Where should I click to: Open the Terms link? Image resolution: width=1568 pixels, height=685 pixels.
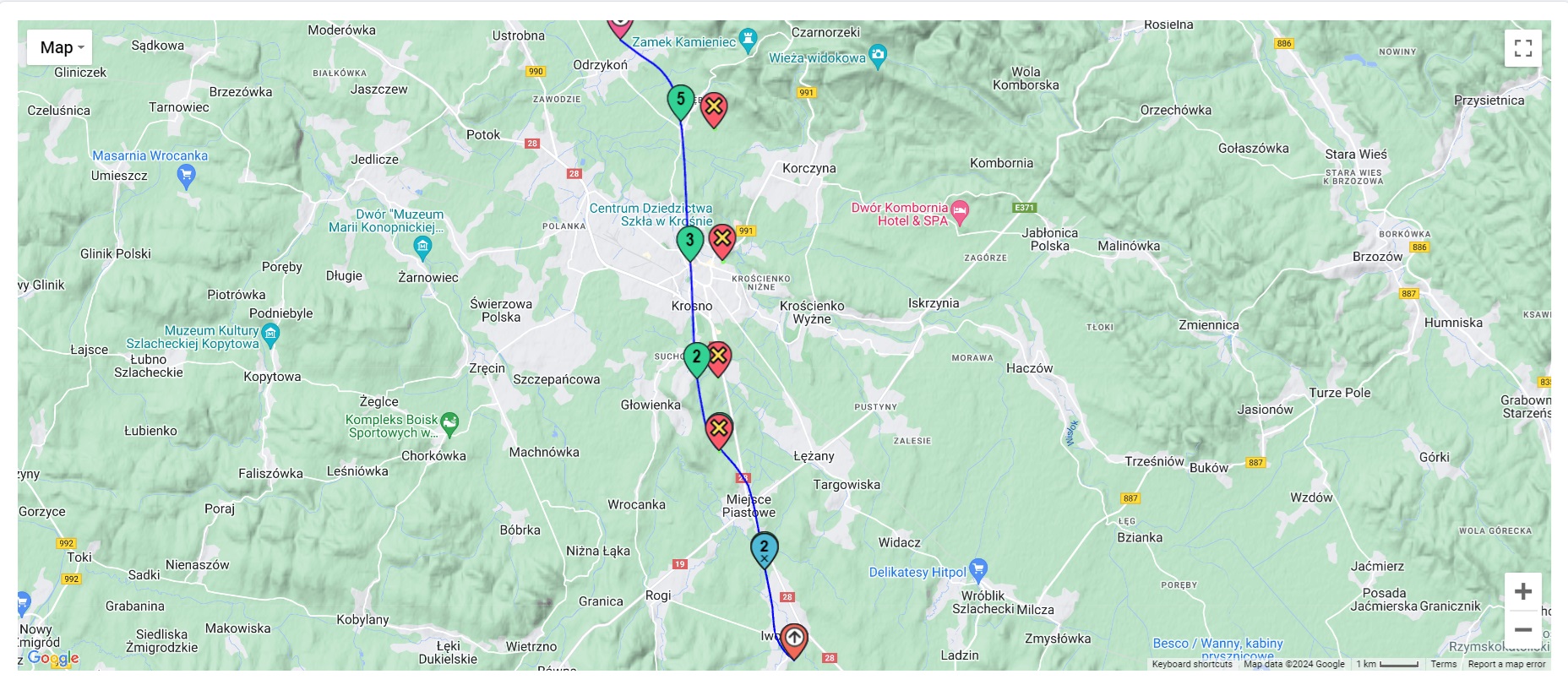click(1443, 664)
